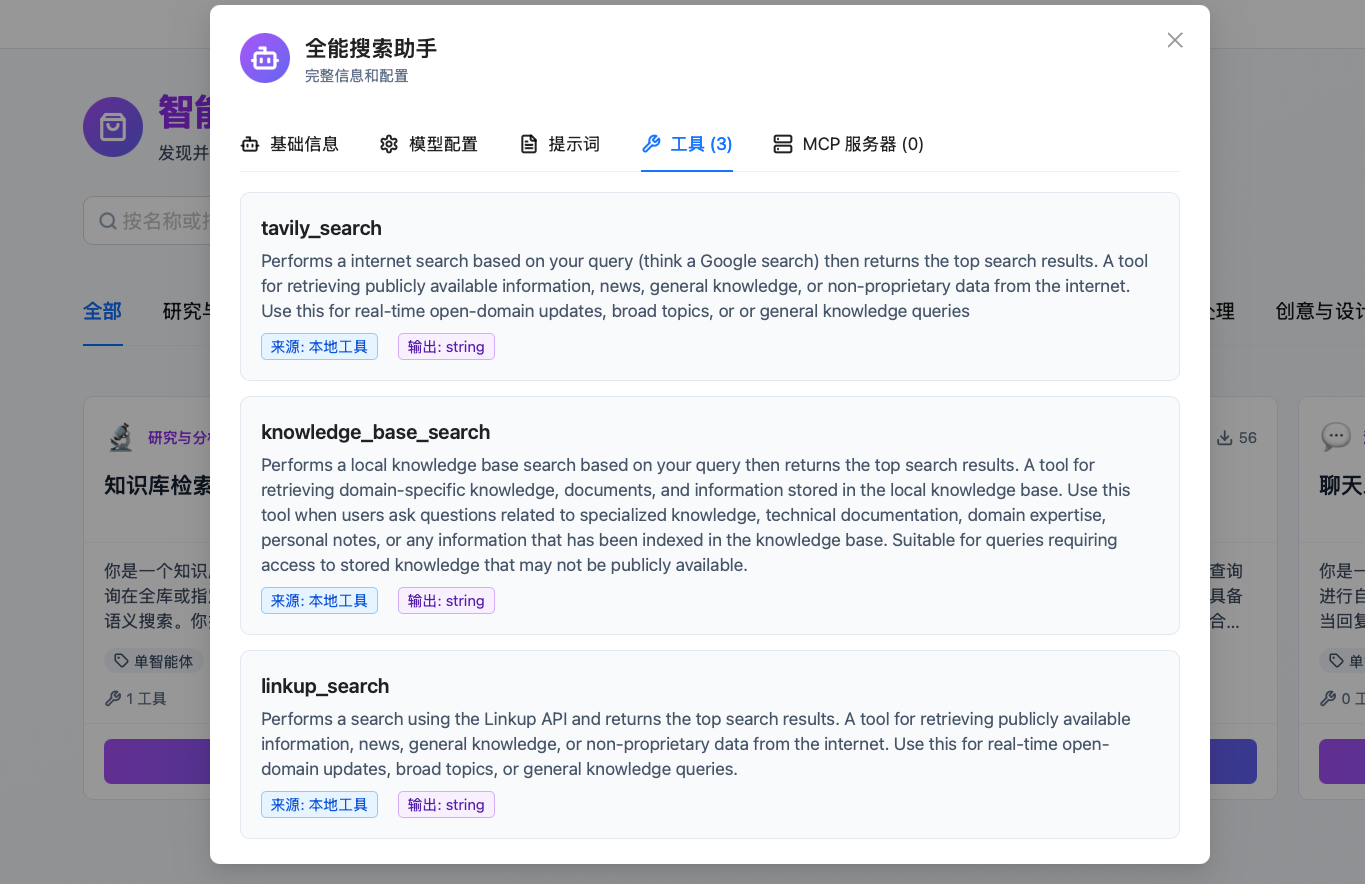Select the tavily_search tool card title
1365x884 pixels.
pos(321,228)
